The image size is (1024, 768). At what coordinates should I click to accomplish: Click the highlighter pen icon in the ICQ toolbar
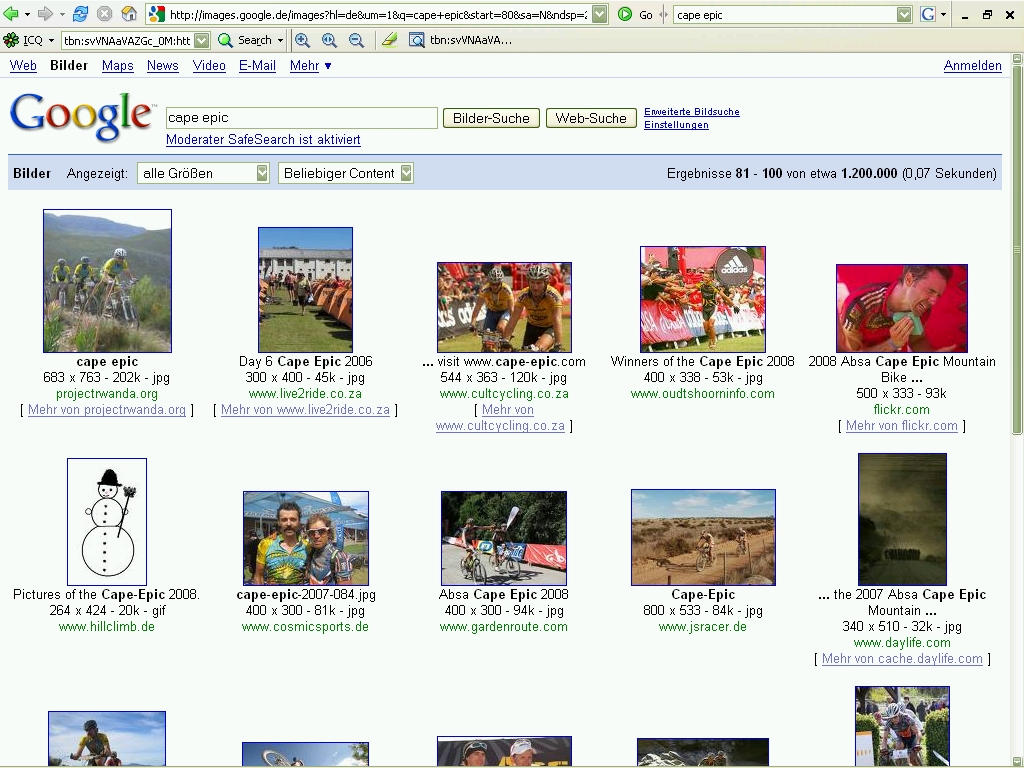389,40
